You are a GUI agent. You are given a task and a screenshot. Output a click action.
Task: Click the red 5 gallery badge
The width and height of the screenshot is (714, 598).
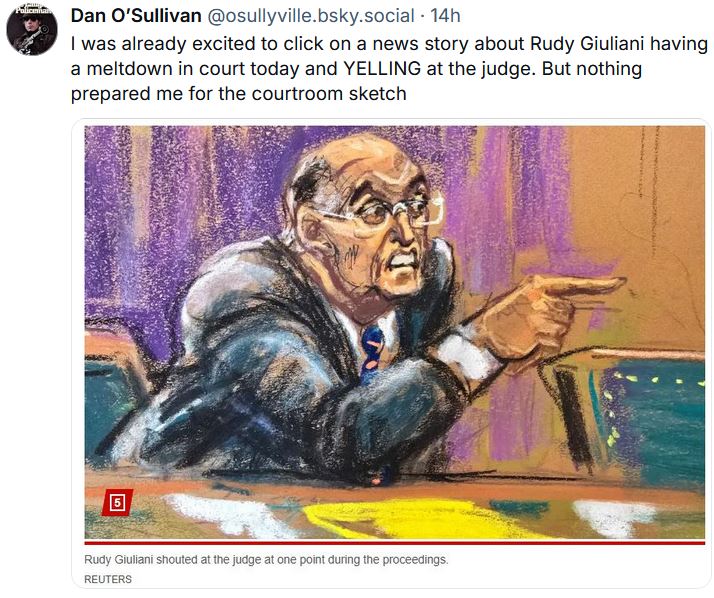click(x=117, y=502)
